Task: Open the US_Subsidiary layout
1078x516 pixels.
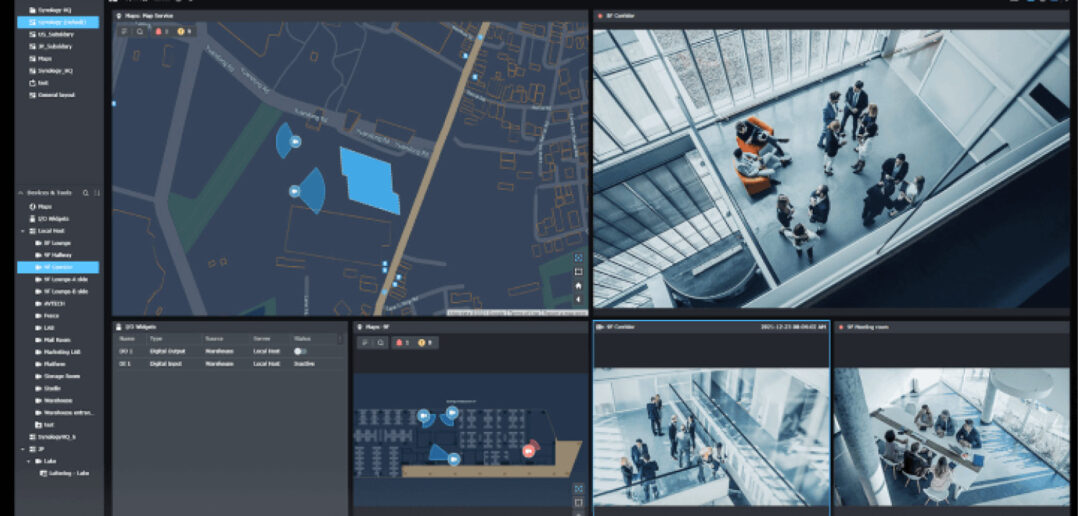Action: [58, 34]
